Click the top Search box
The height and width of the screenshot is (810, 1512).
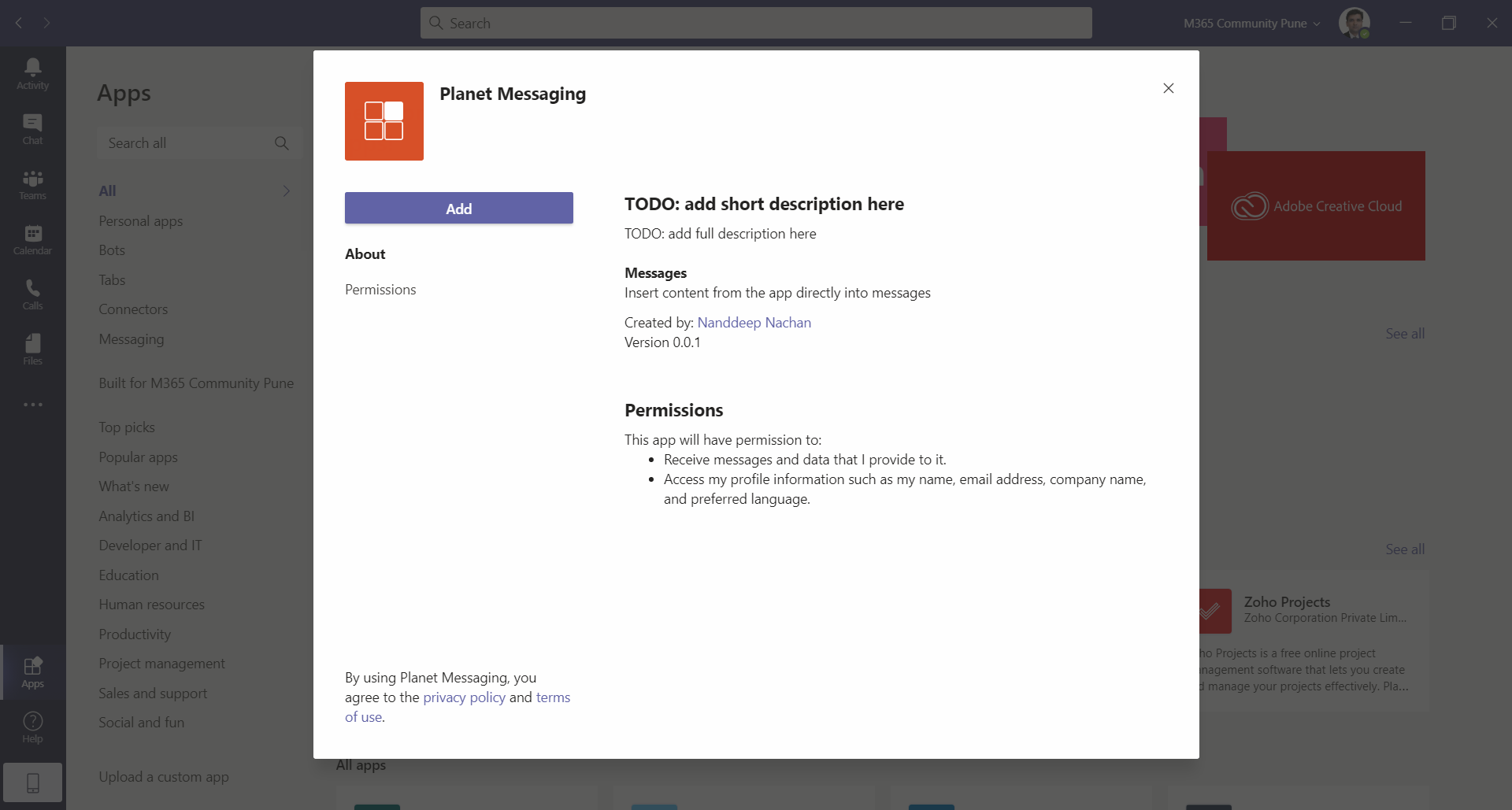click(756, 24)
